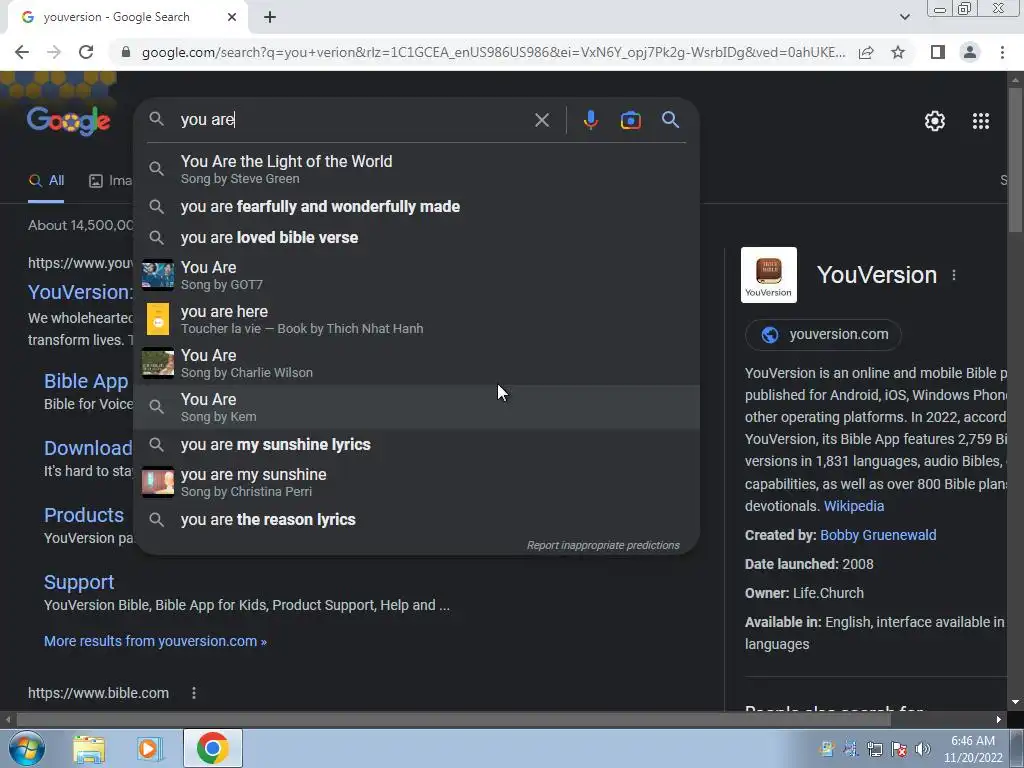Screen dimensions: 1024x768
Task: Choose 'you are fearfully and wonderfully made'
Action: 417,206
